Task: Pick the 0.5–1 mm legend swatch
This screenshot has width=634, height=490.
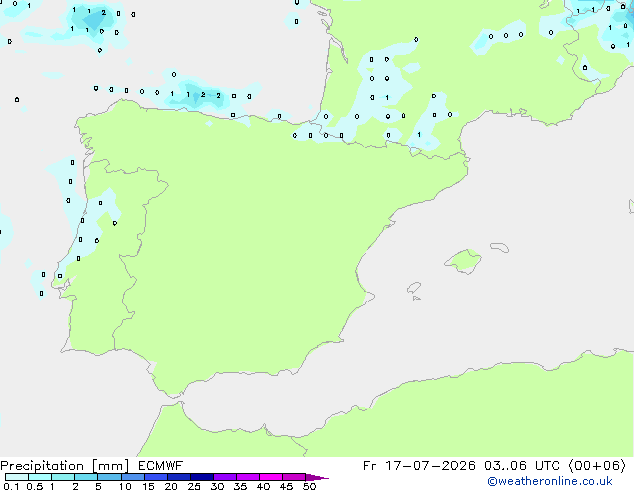Action: 40,477
